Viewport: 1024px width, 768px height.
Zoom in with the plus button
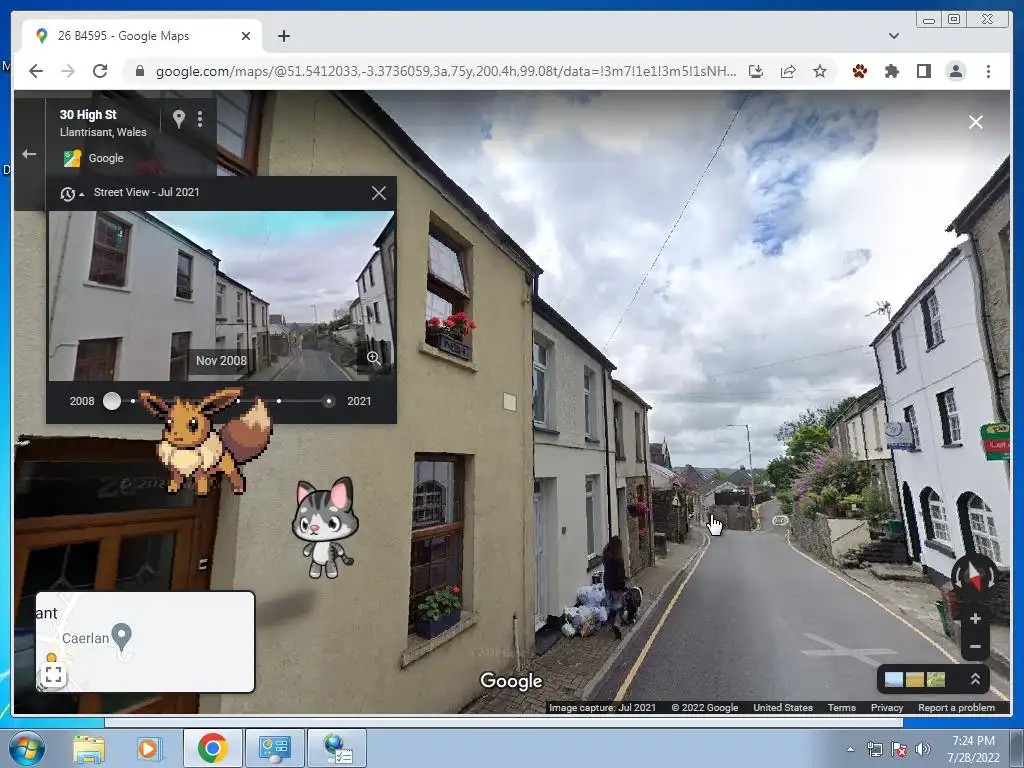tap(975, 618)
